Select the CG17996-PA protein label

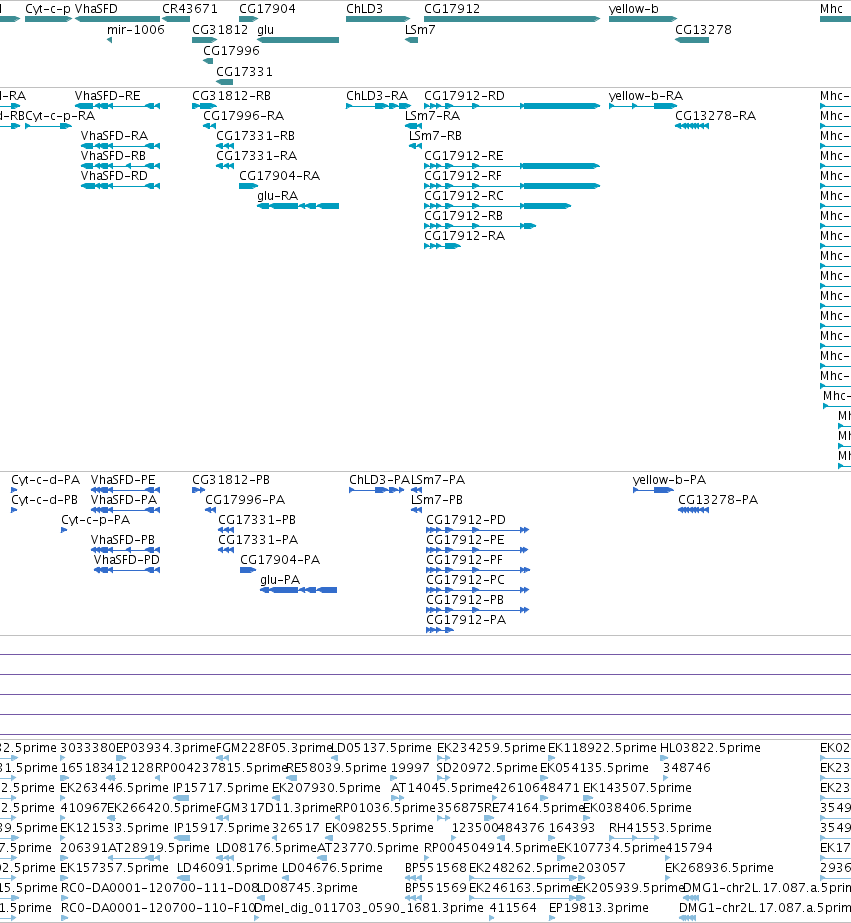245,500
